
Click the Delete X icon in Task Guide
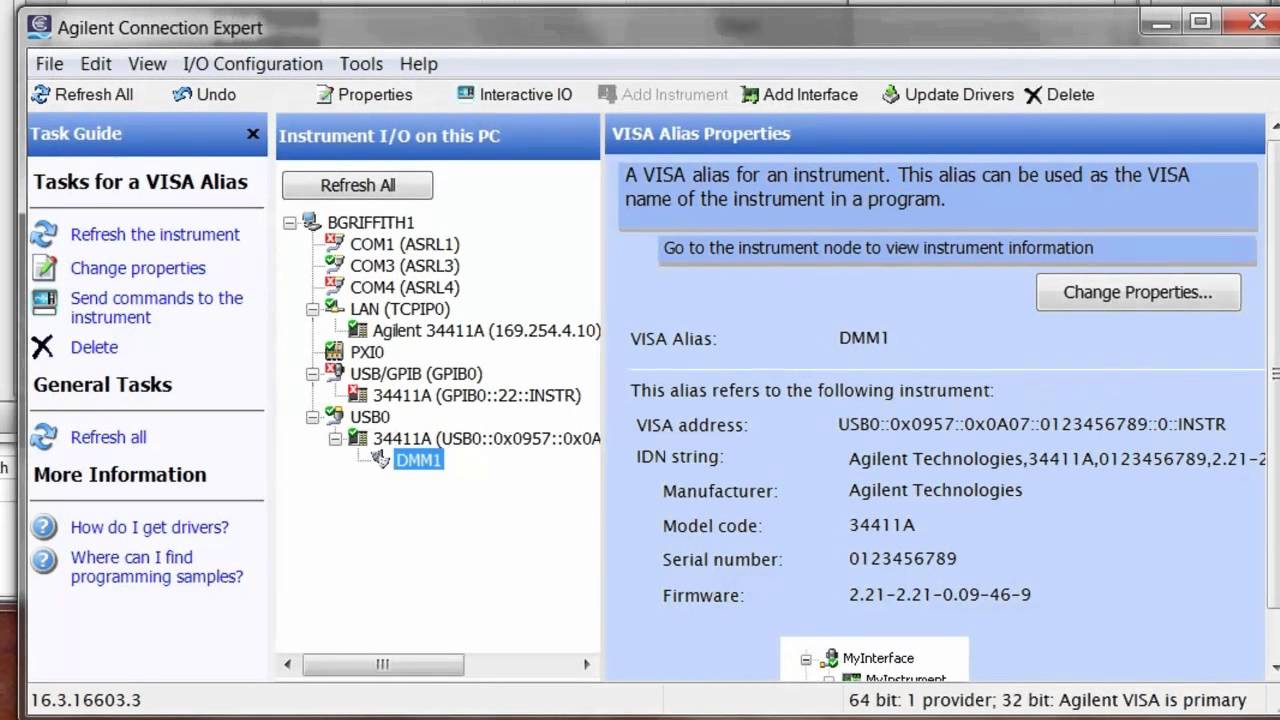tap(43, 347)
